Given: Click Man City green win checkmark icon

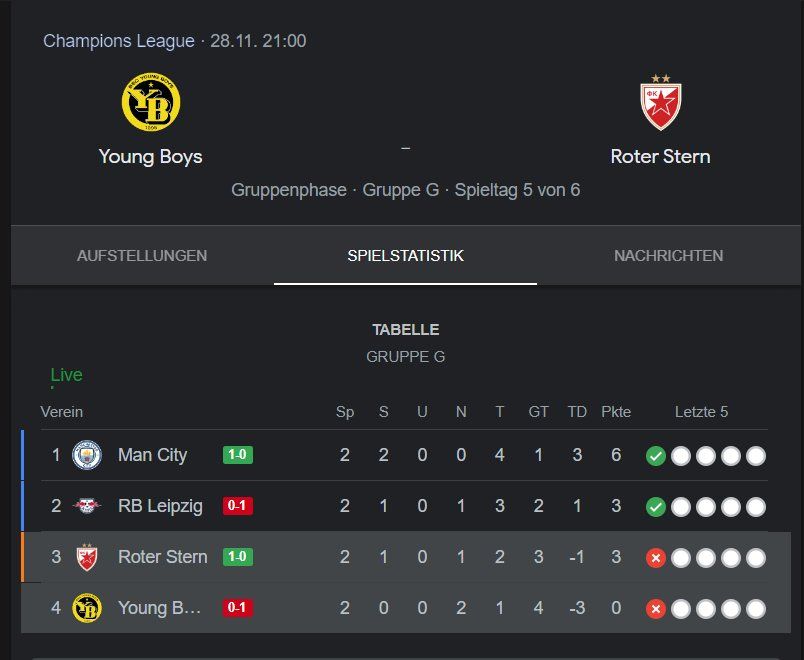Looking at the screenshot, I should (656, 456).
